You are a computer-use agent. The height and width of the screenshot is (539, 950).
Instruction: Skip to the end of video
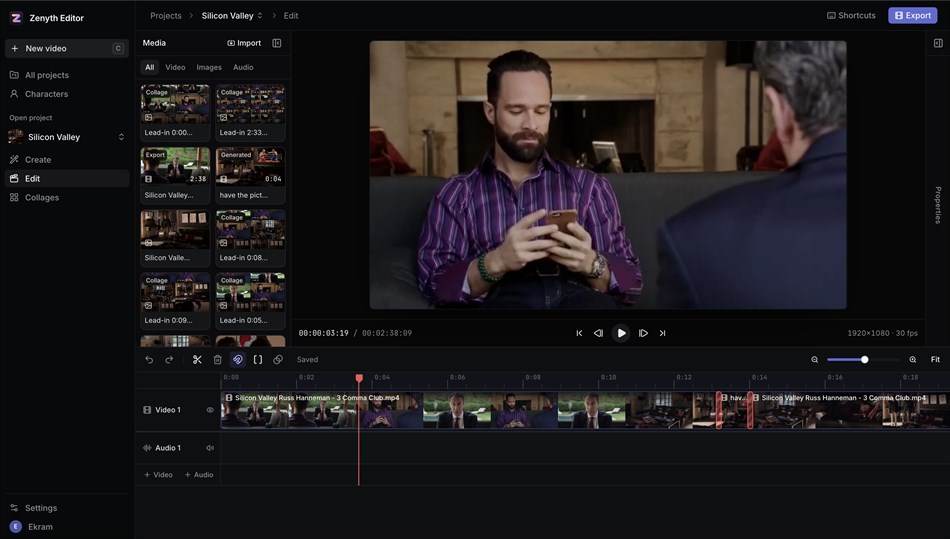point(662,333)
